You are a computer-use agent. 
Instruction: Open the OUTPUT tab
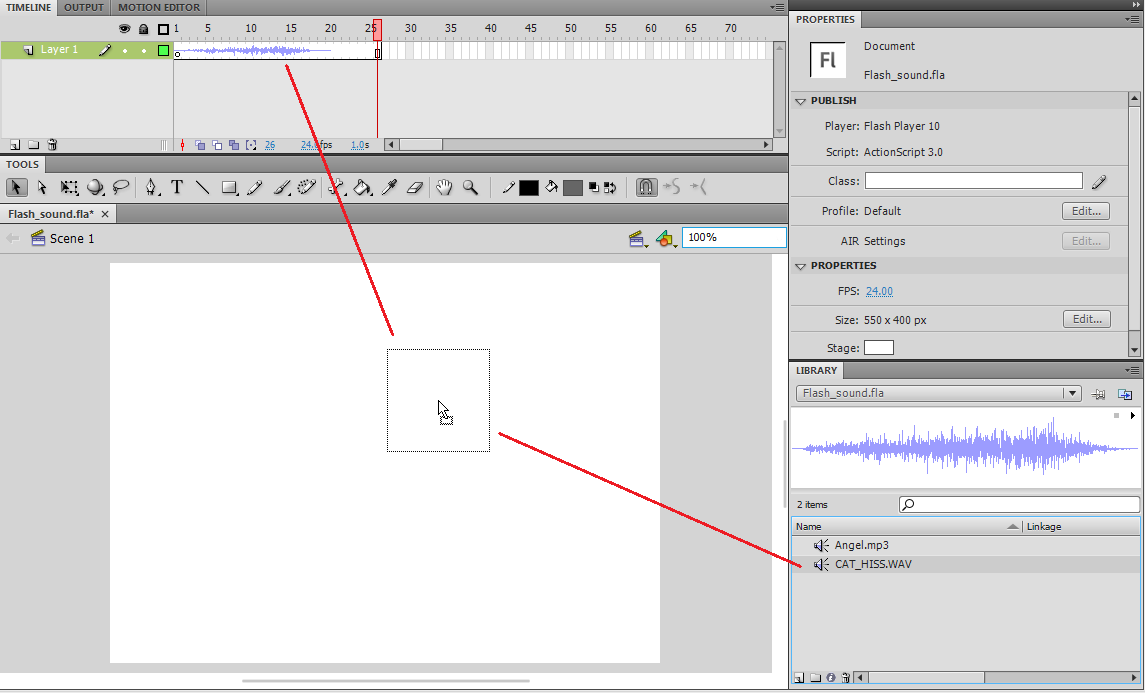point(84,7)
